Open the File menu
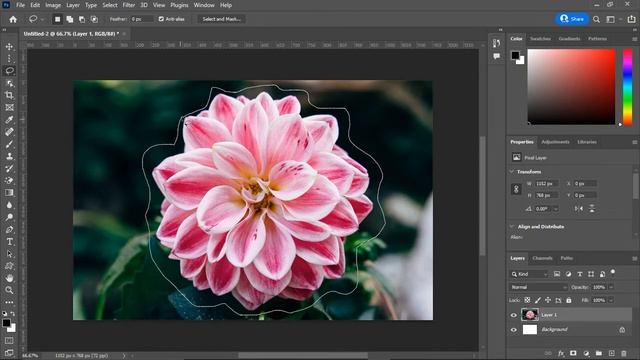 click(20, 5)
